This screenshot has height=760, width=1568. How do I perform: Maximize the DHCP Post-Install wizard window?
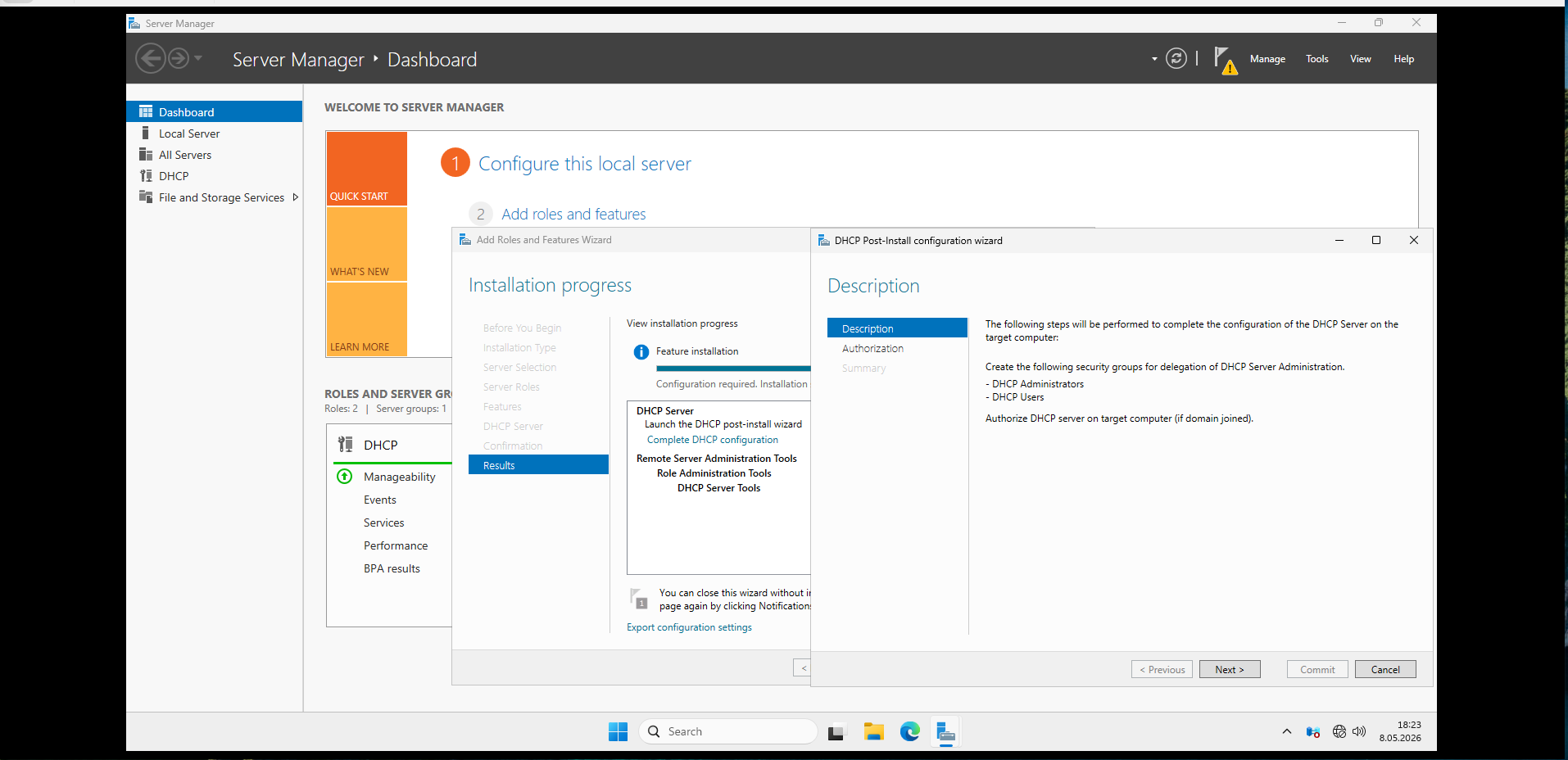(x=1376, y=240)
